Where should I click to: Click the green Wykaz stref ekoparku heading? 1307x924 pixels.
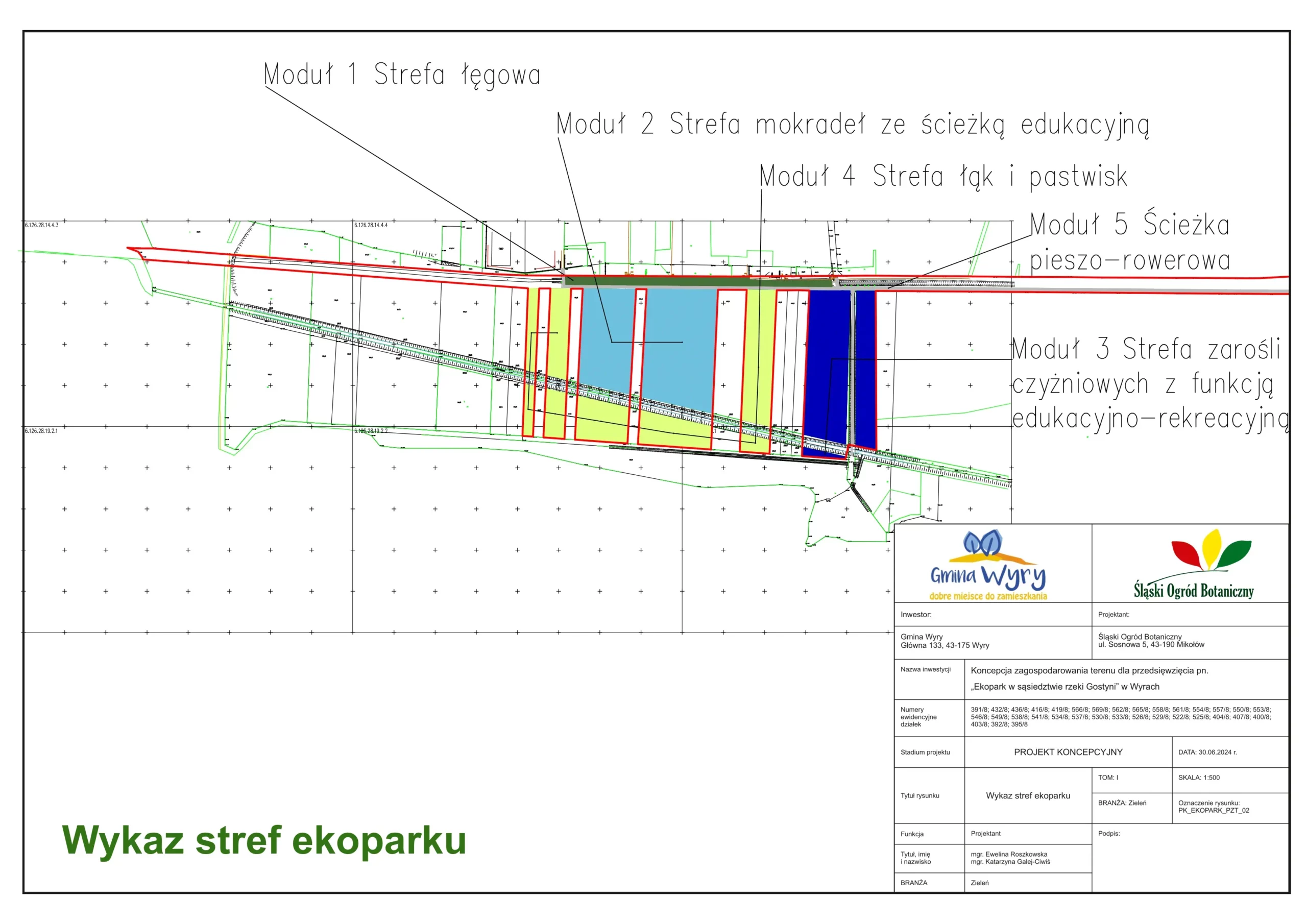point(263,840)
